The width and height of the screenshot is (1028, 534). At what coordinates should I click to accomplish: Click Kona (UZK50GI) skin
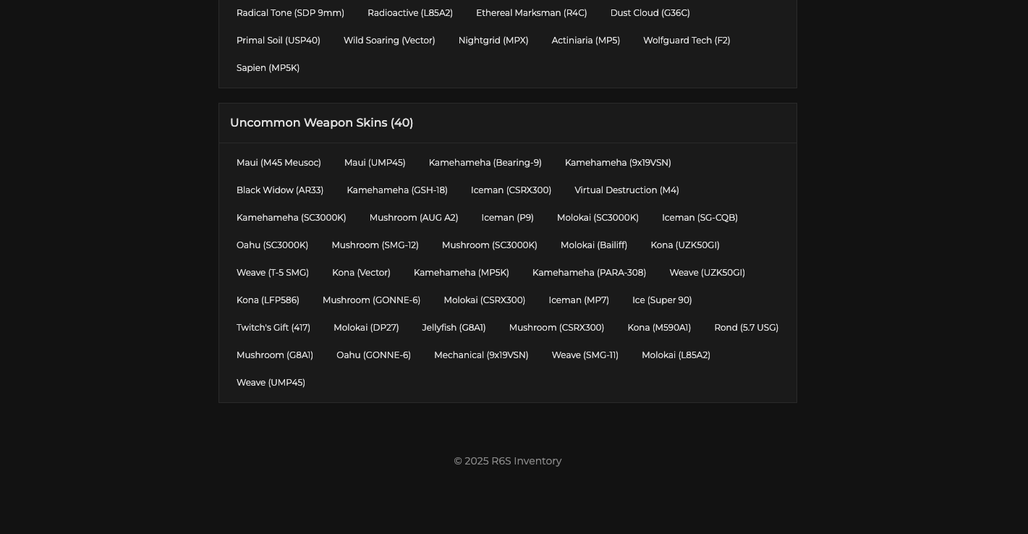[684, 246]
